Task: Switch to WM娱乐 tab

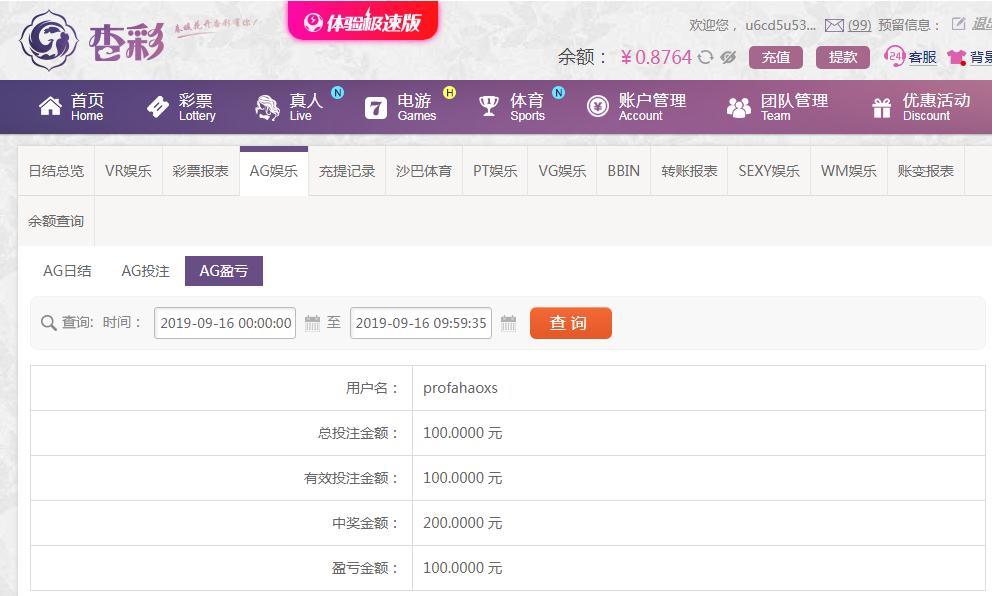Action: point(849,171)
